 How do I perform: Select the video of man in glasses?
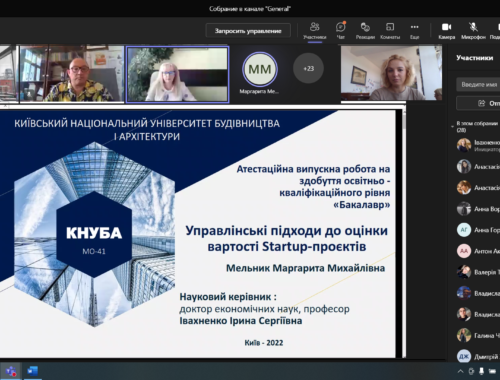[x=72, y=73]
